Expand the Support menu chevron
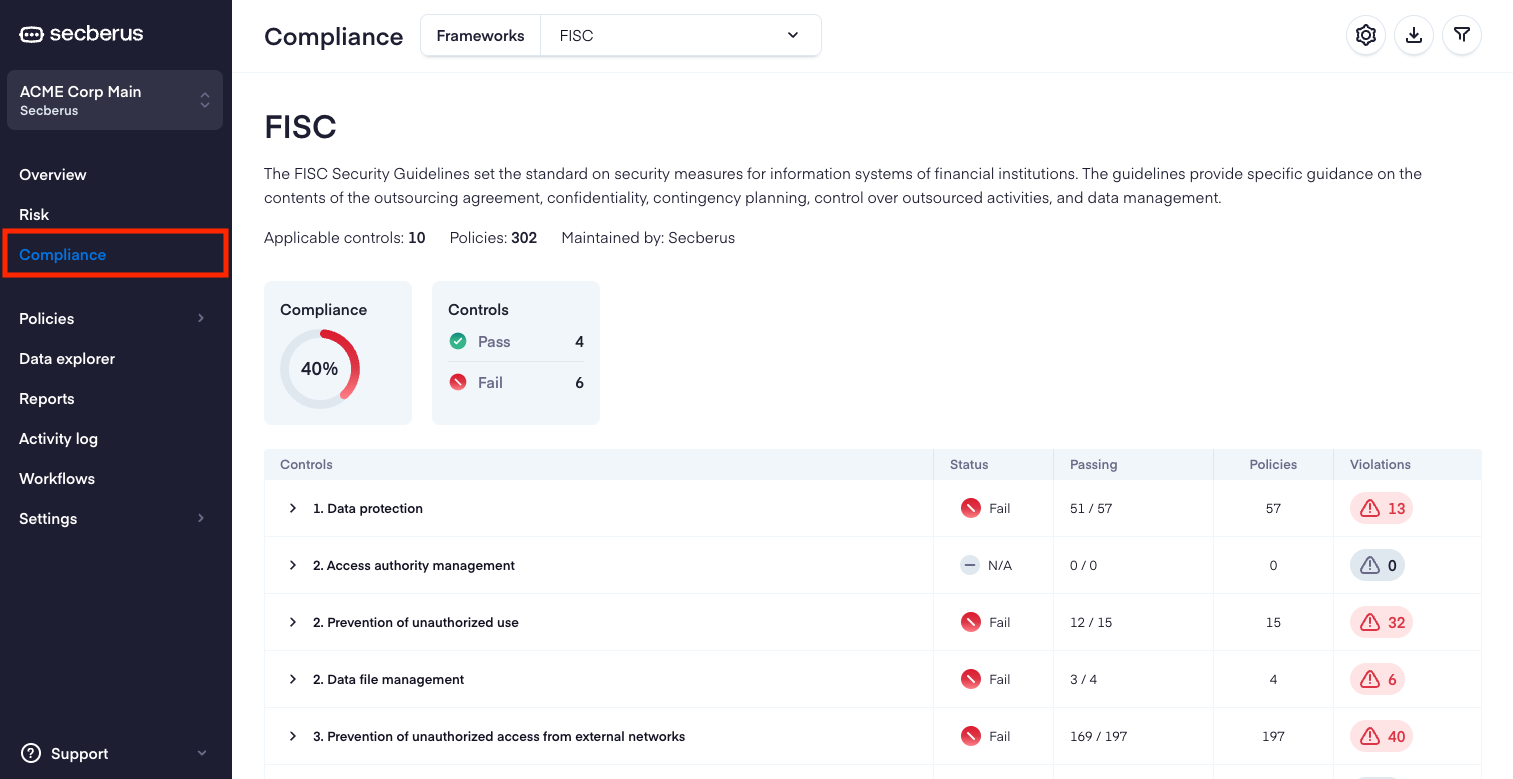 (202, 753)
